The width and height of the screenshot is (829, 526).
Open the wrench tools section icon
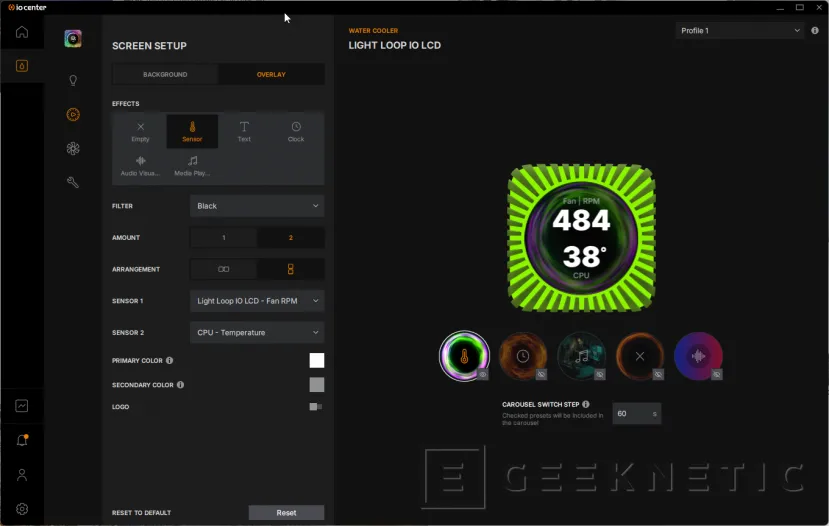click(x=73, y=182)
